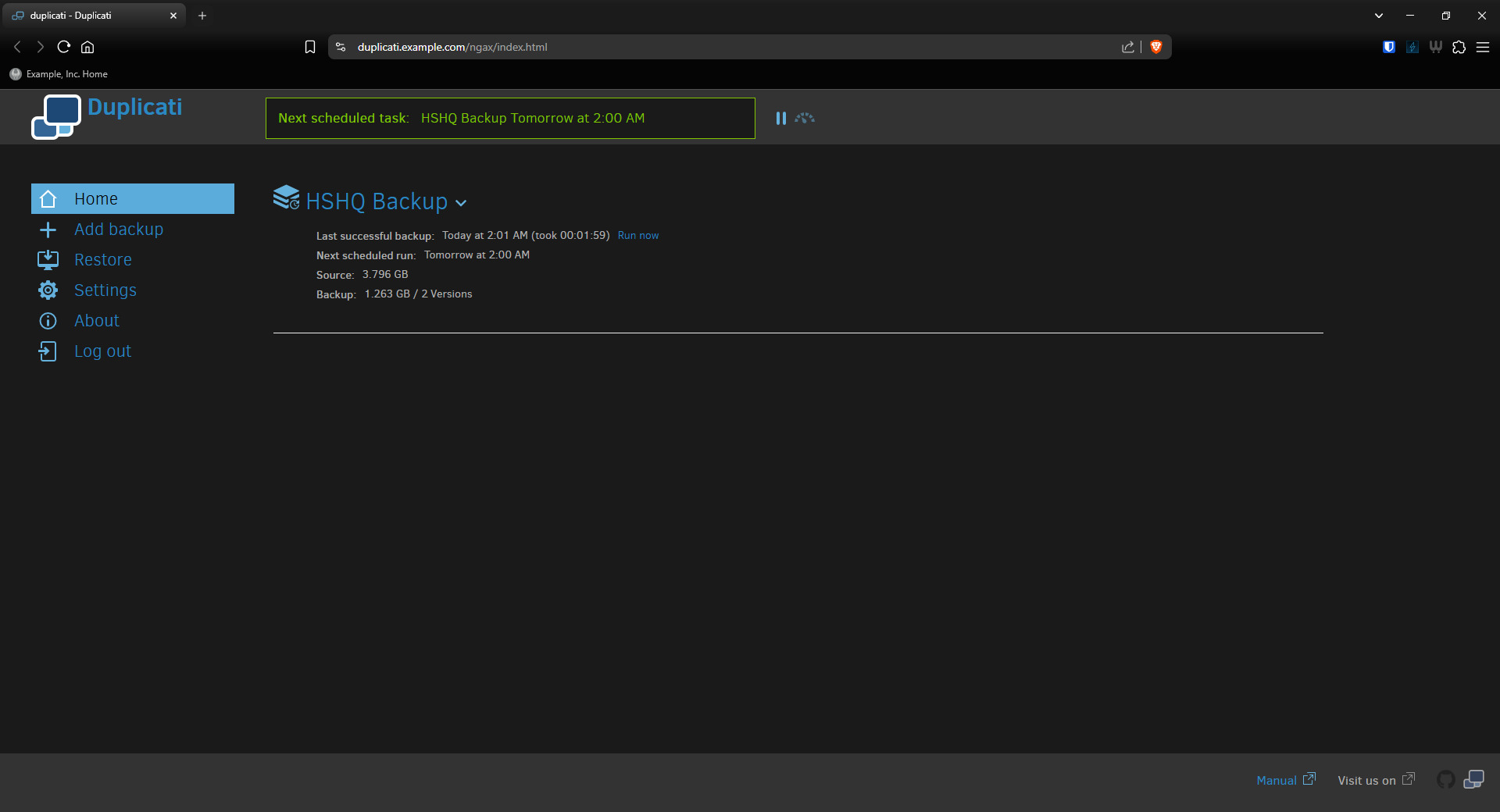This screenshot has height=812, width=1500.
Task: Open the Restore menu item
Action: coord(102,260)
